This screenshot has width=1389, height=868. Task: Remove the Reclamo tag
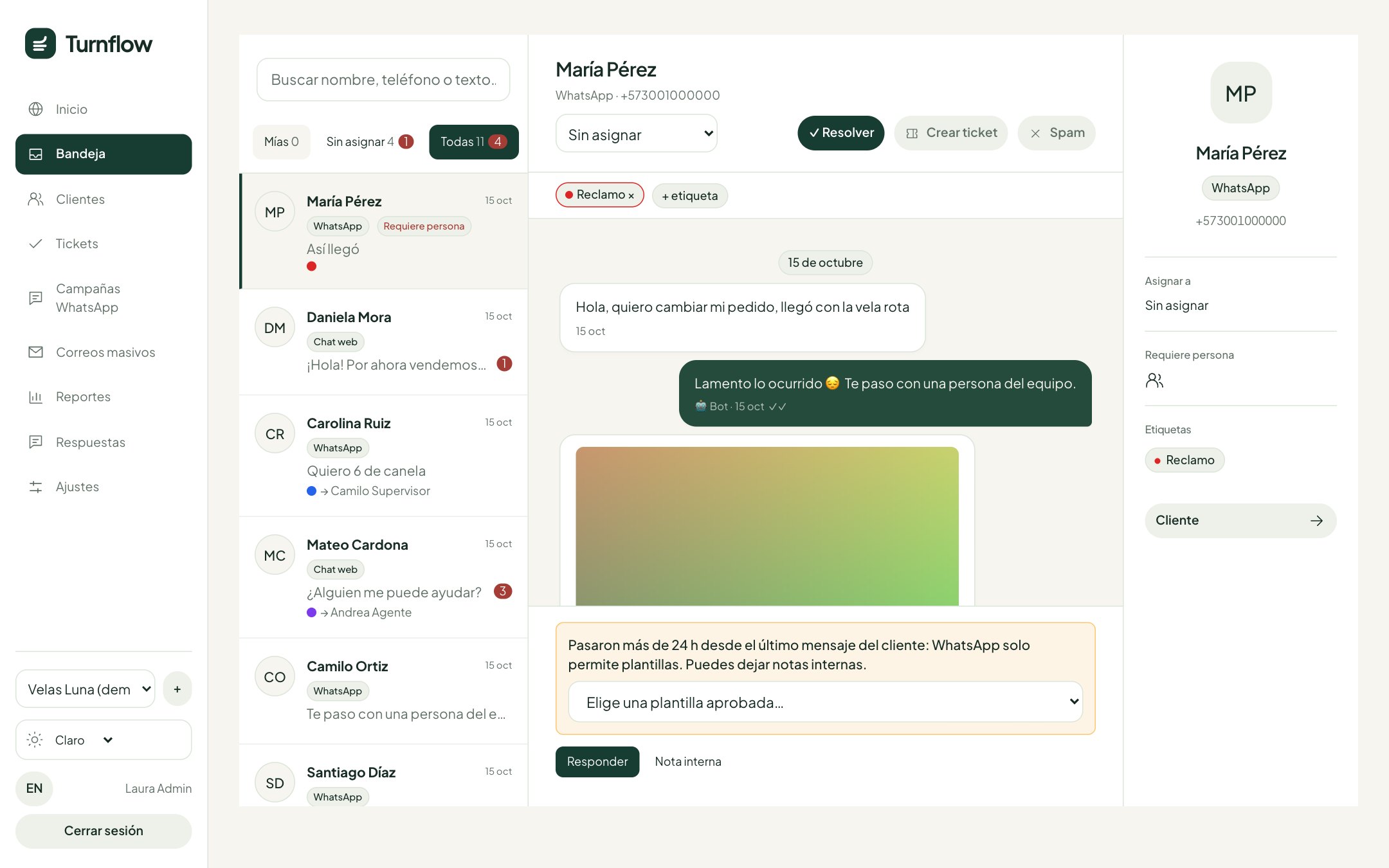click(x=631, y=195)
